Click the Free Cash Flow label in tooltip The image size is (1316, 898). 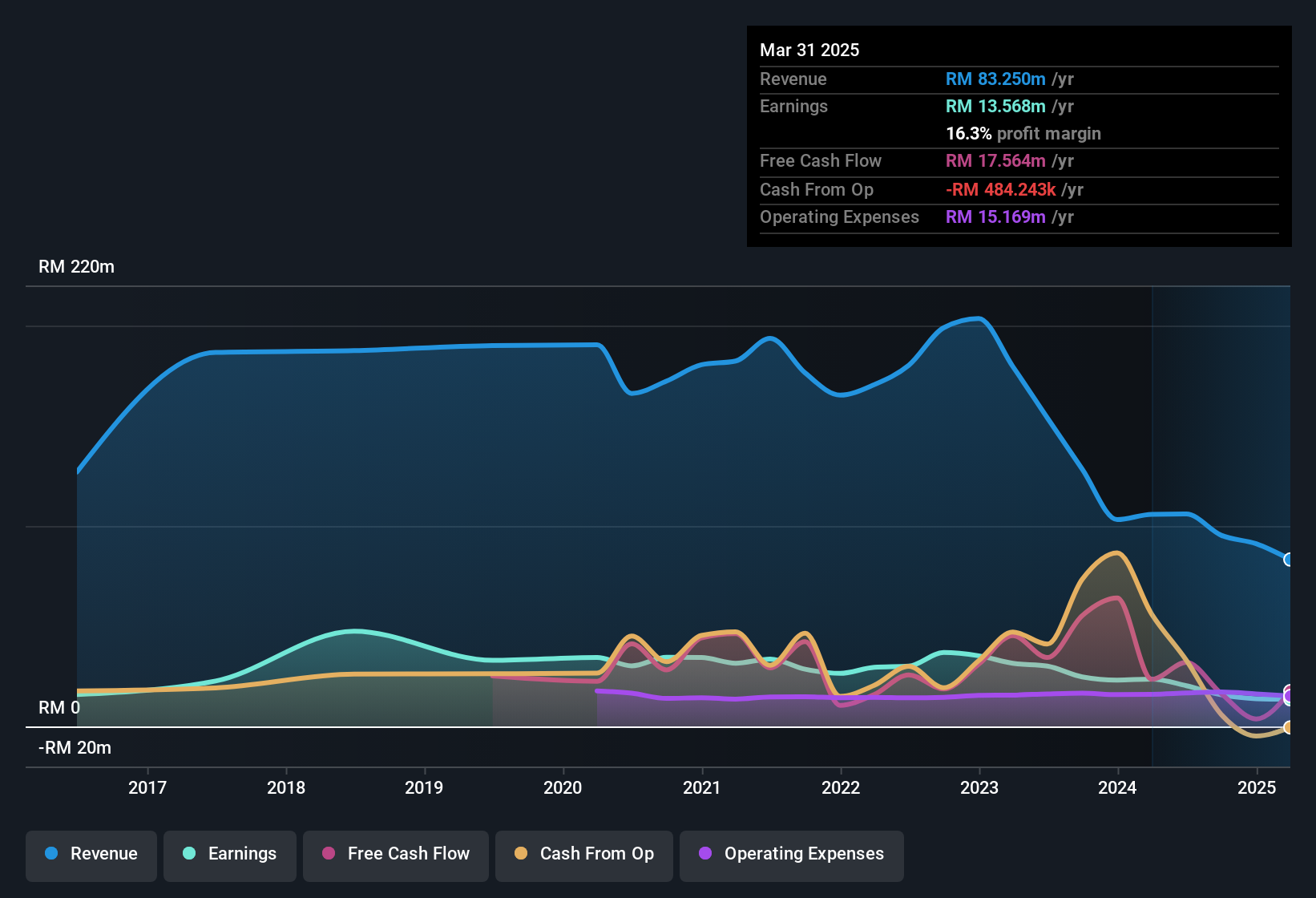[821, 160]
